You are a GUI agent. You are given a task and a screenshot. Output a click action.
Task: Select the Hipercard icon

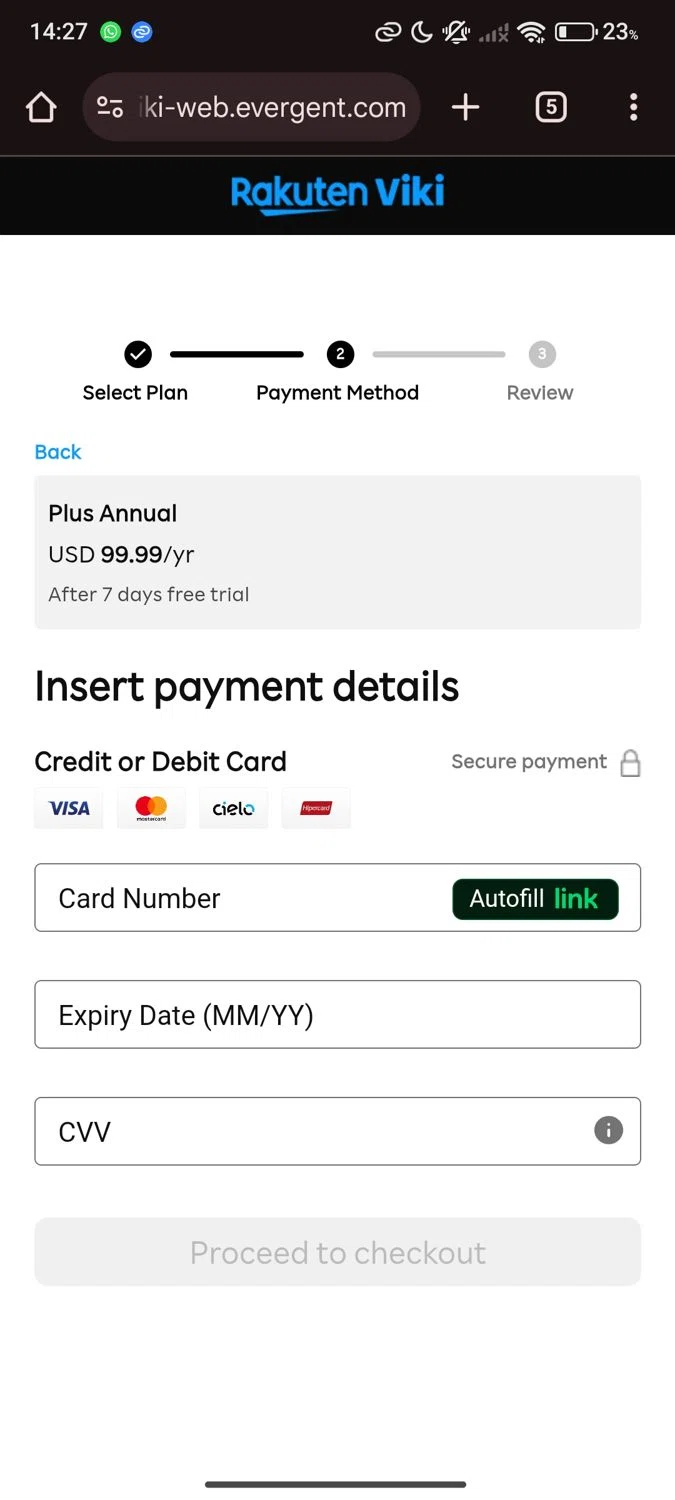tap(316, 808)
